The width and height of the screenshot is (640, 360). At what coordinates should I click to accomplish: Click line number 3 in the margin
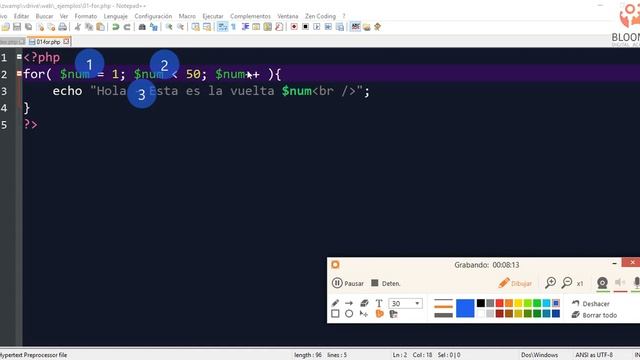(x=4, y=91)
